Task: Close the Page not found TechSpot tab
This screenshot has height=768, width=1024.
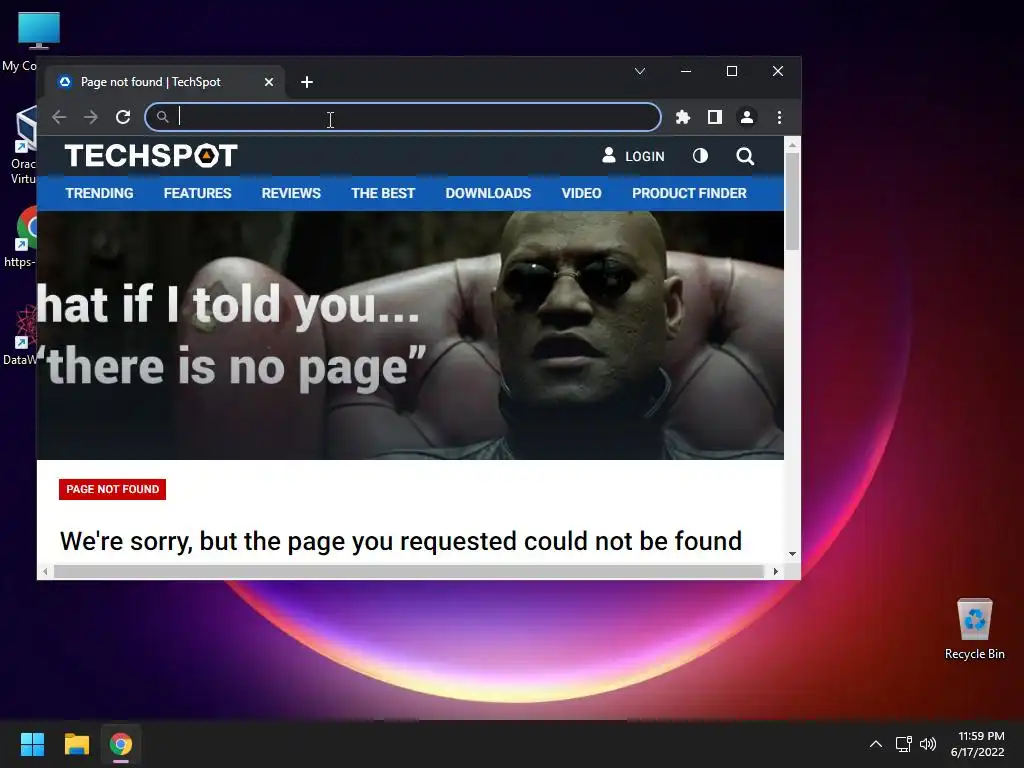Action: tap(269, 82)
